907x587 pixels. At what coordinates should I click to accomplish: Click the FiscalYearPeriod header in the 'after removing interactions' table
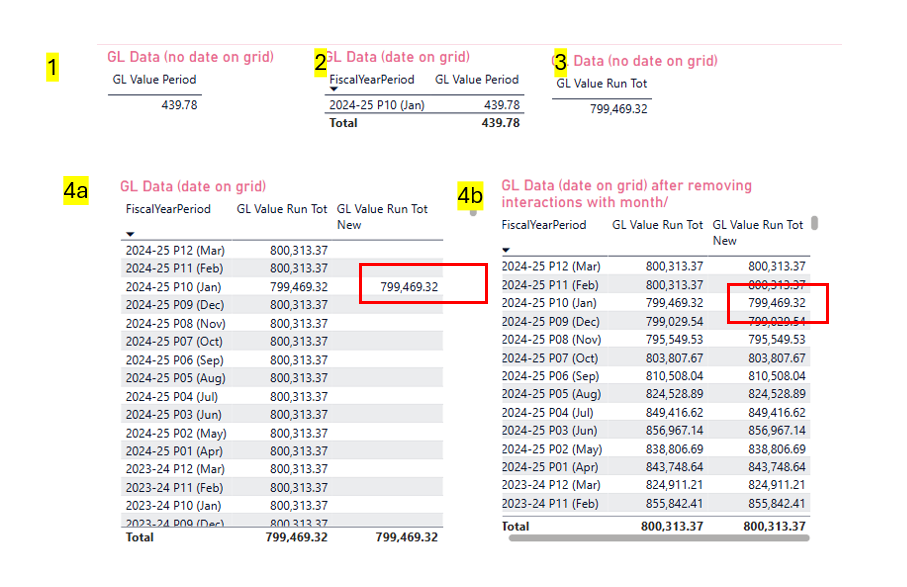pyautogui.click(x=544, y=224)
